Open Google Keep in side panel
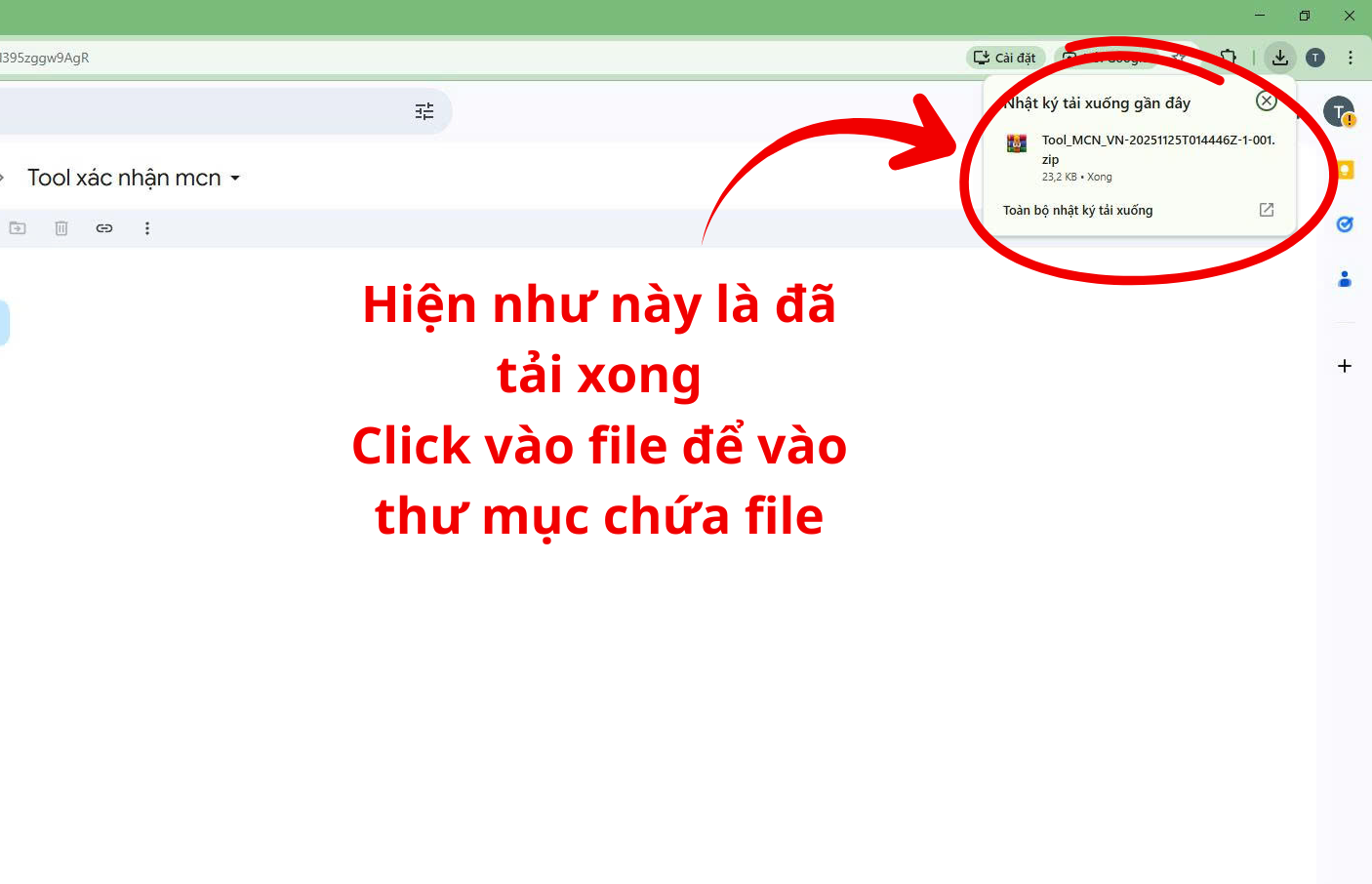Viewport: 1372px width, 884px height. coord(1345,170)
